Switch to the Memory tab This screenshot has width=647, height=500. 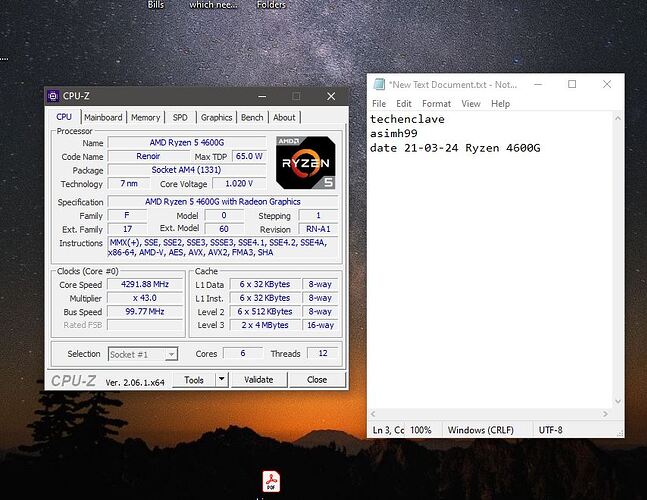pyautogui.click(x=145, y=118)
